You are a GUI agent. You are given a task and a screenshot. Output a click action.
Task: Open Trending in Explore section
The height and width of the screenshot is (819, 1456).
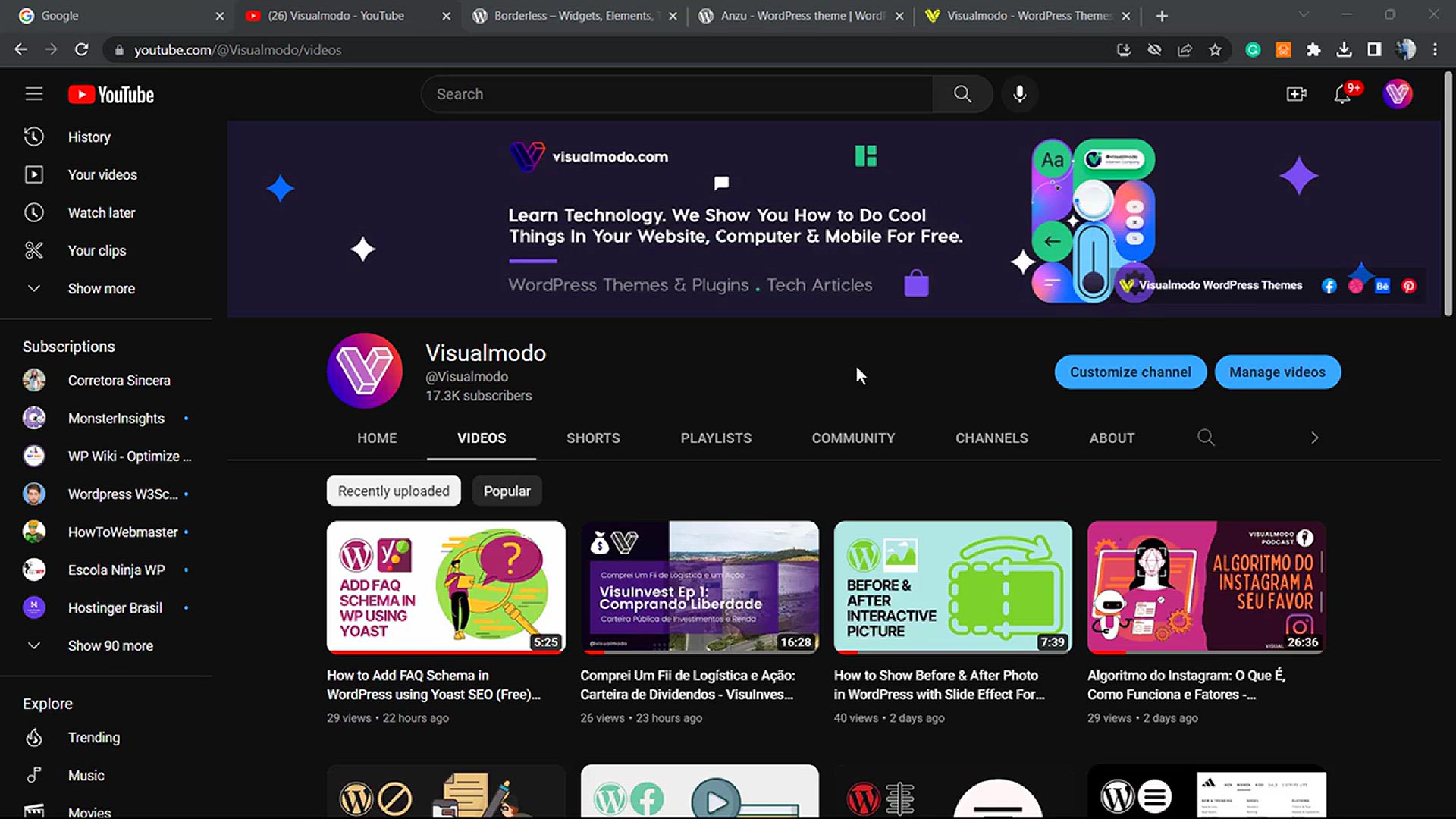(106, 737)
